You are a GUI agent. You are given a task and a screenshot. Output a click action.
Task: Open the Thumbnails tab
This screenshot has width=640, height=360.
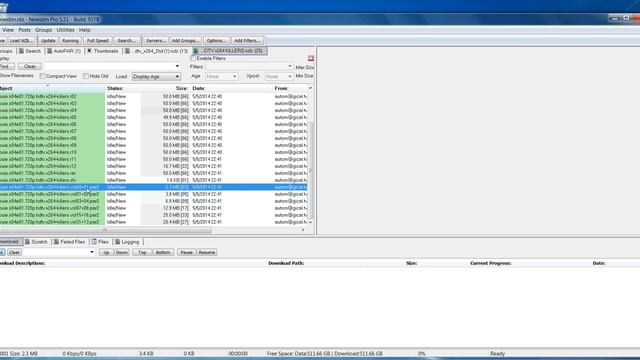point(103,51)
